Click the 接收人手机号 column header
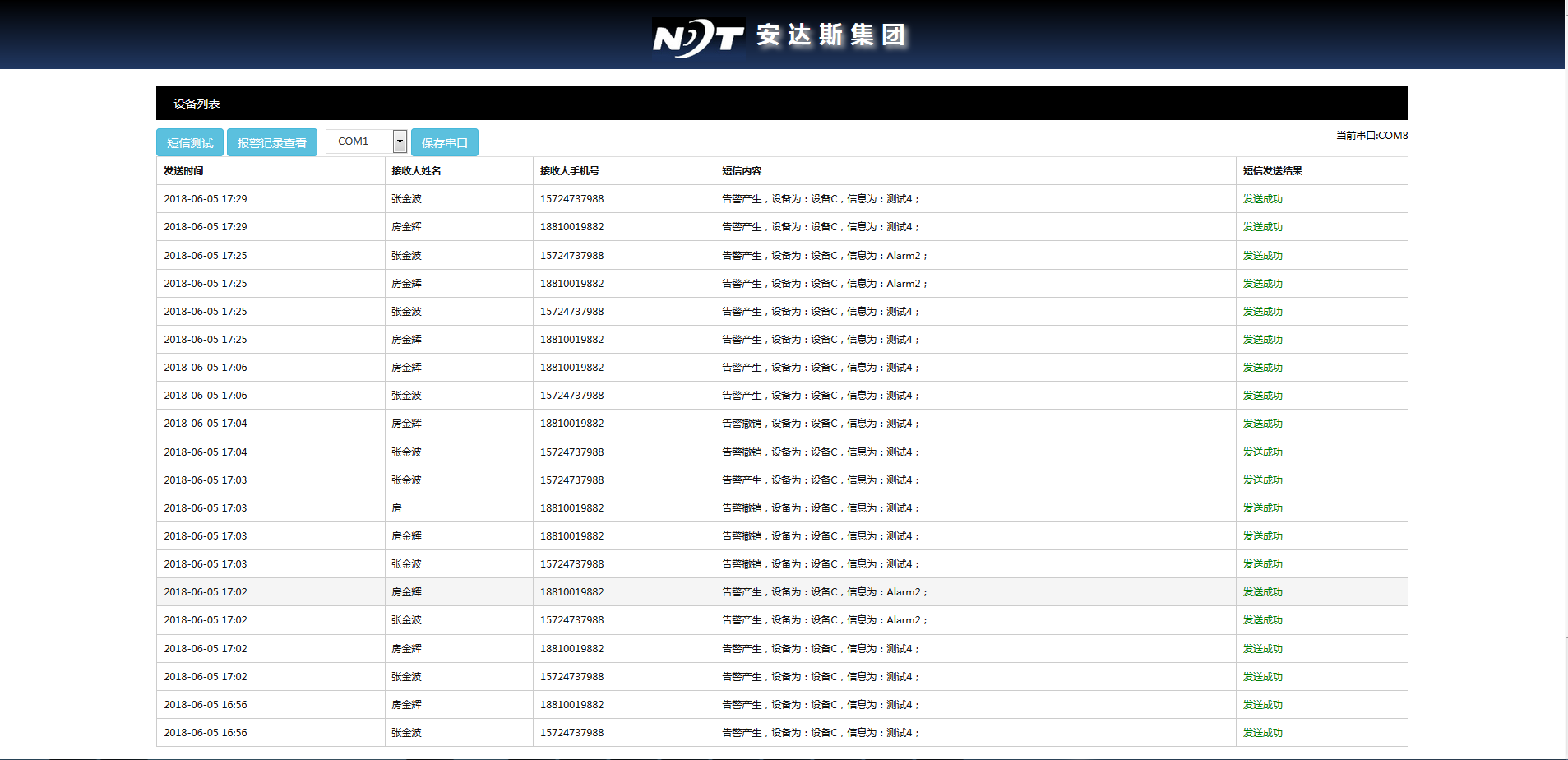 tap(569, 171)
